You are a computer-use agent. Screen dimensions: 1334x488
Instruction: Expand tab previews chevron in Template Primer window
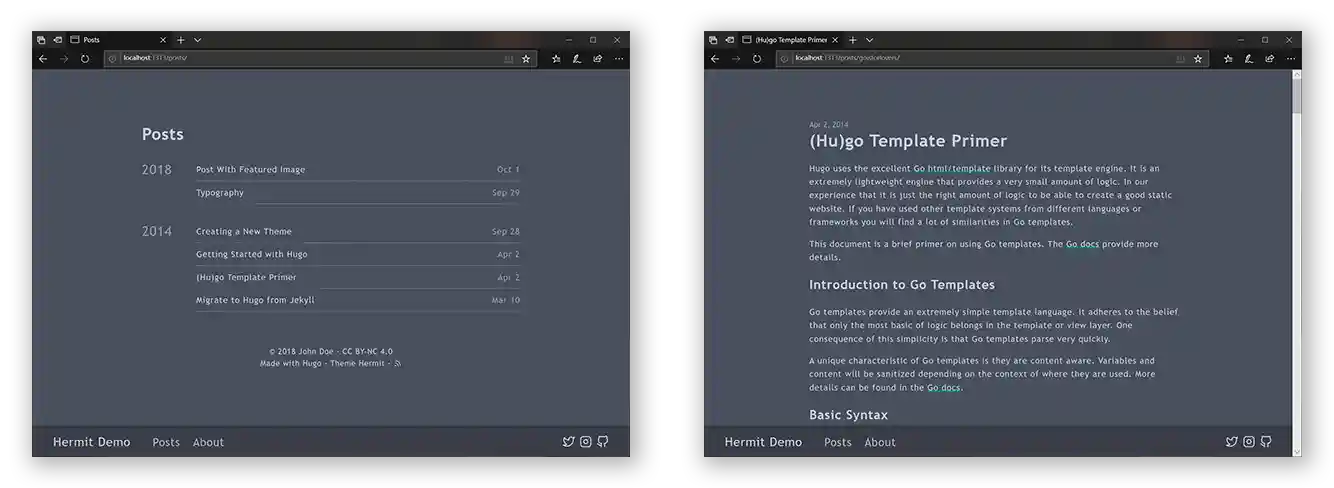[x=869, y=40]
